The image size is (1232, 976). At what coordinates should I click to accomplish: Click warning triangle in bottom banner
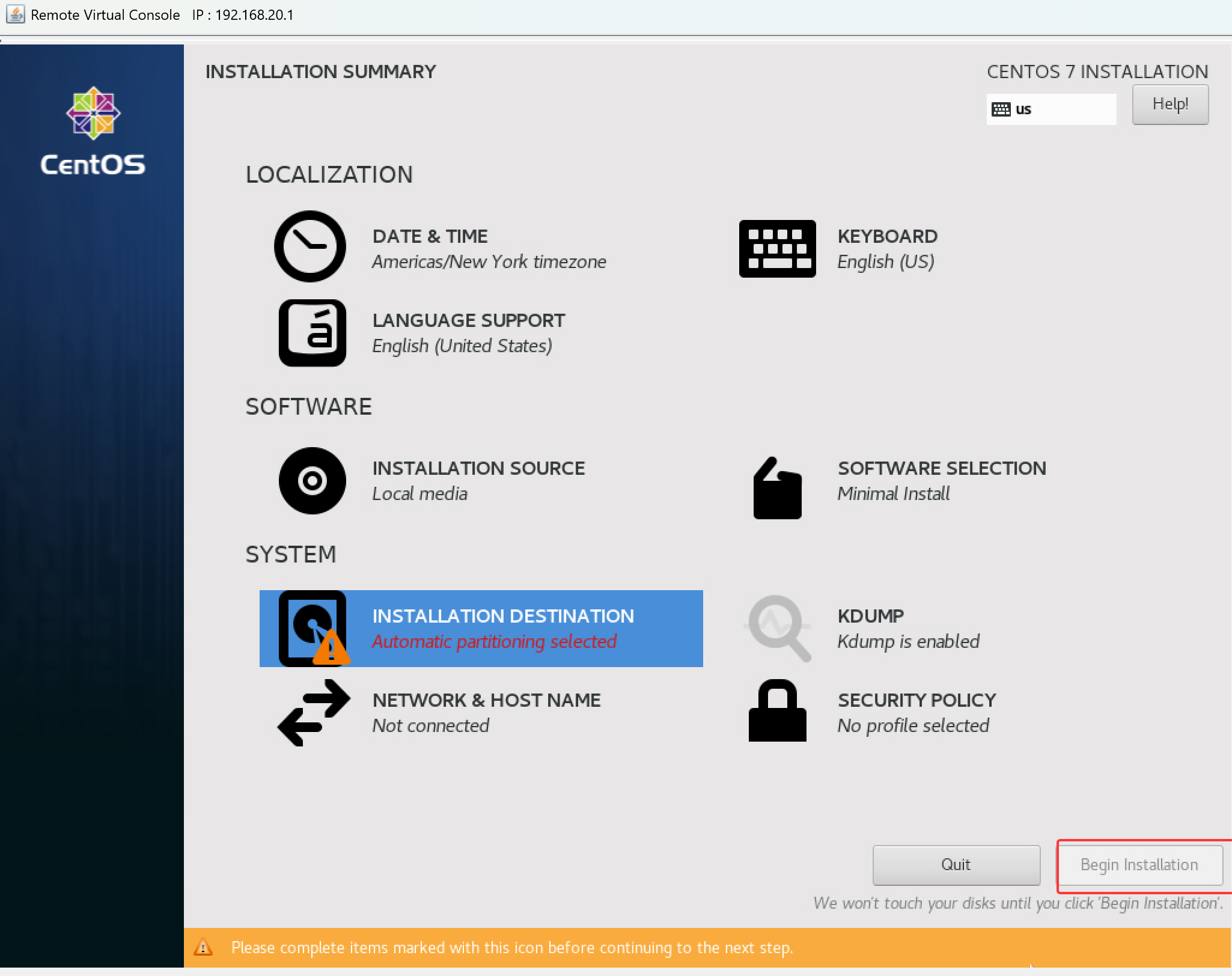(203, 948)
